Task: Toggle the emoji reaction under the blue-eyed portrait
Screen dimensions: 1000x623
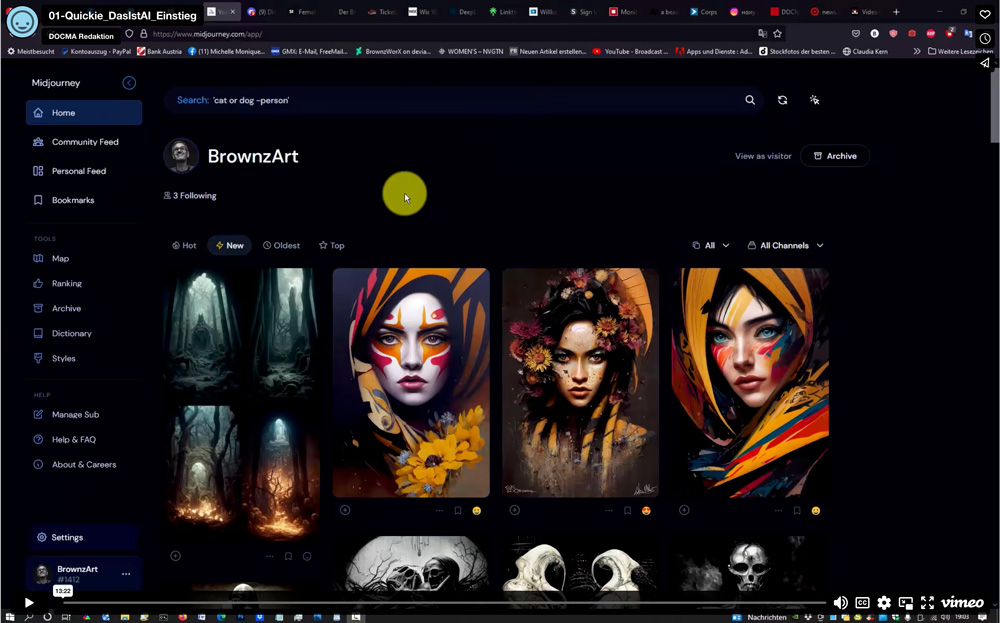Action: [816, 511]
